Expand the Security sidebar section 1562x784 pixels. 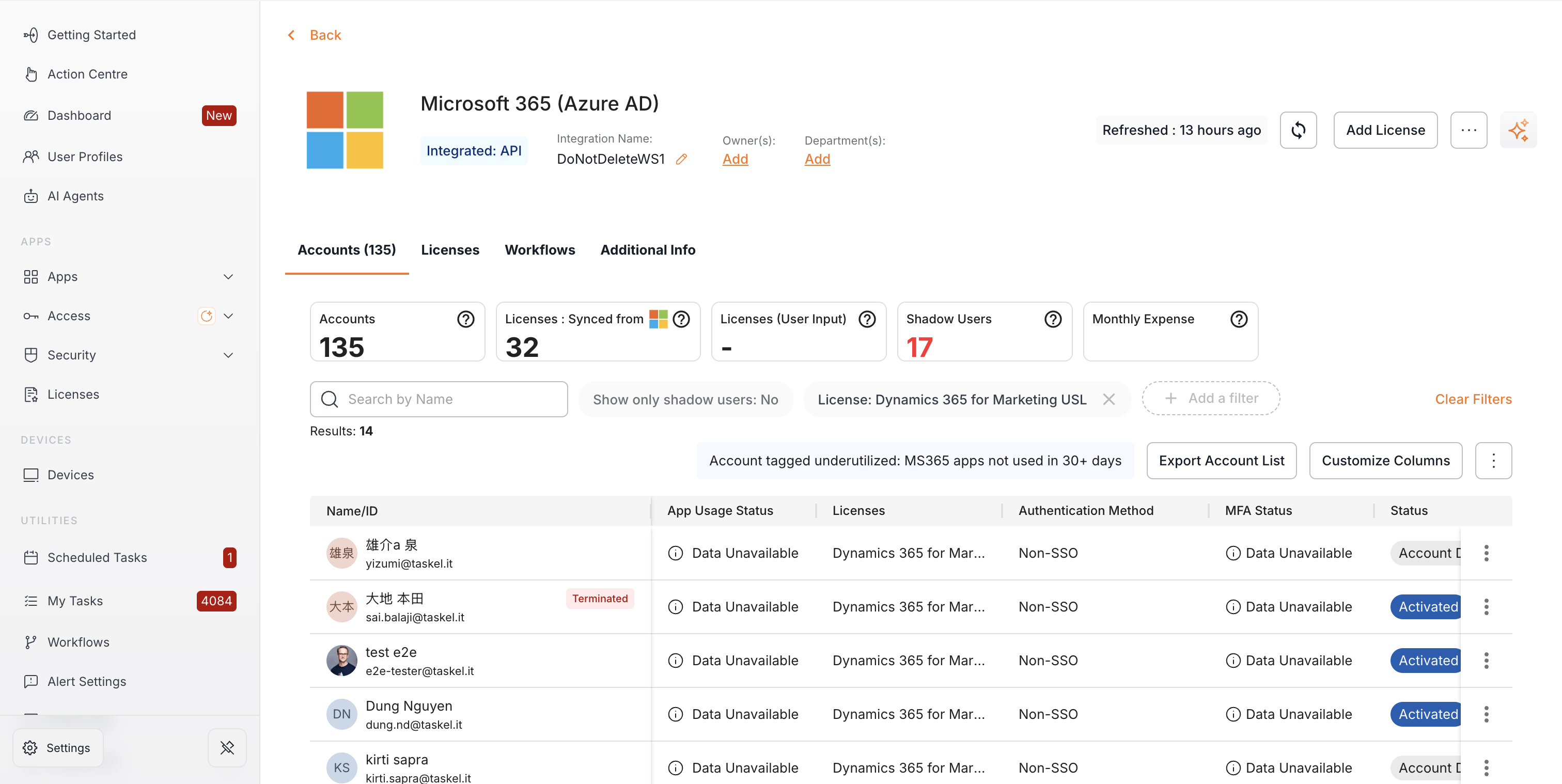[x=228, y=355]
